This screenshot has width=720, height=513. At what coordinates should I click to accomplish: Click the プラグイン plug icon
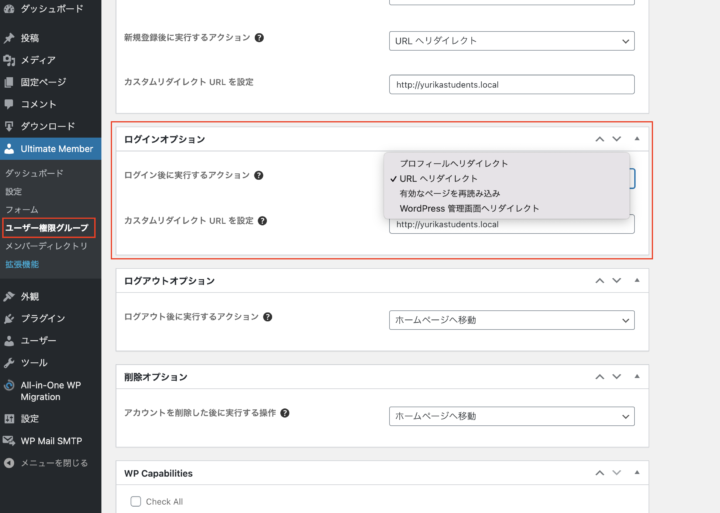coord(9,319)
